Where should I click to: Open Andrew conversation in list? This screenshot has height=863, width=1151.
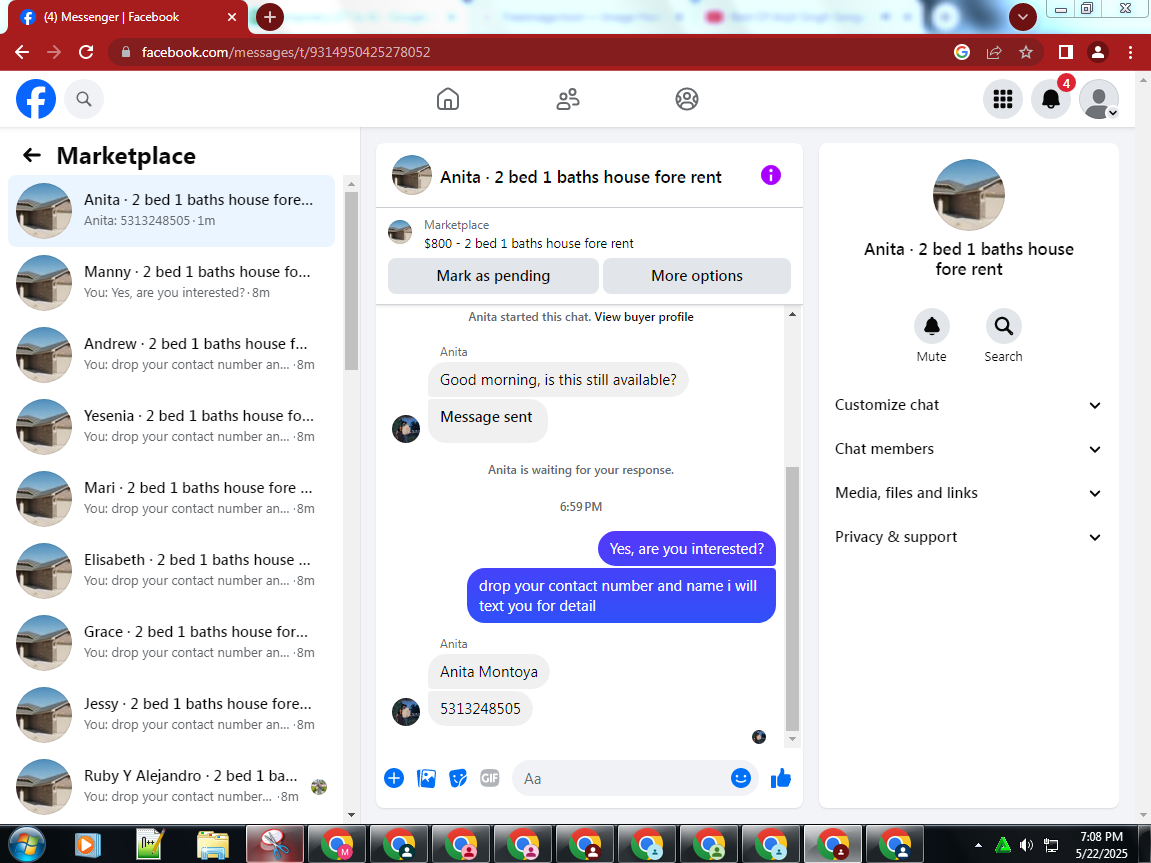(x=171, y=354)
